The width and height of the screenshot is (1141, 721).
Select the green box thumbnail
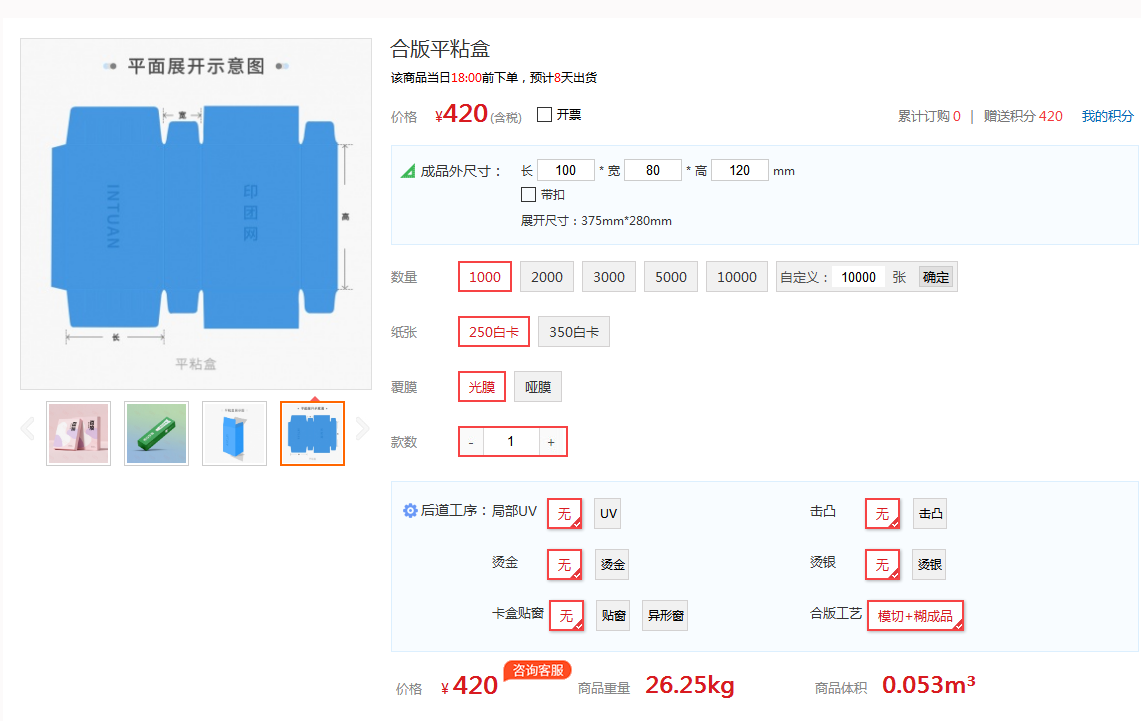156,434
